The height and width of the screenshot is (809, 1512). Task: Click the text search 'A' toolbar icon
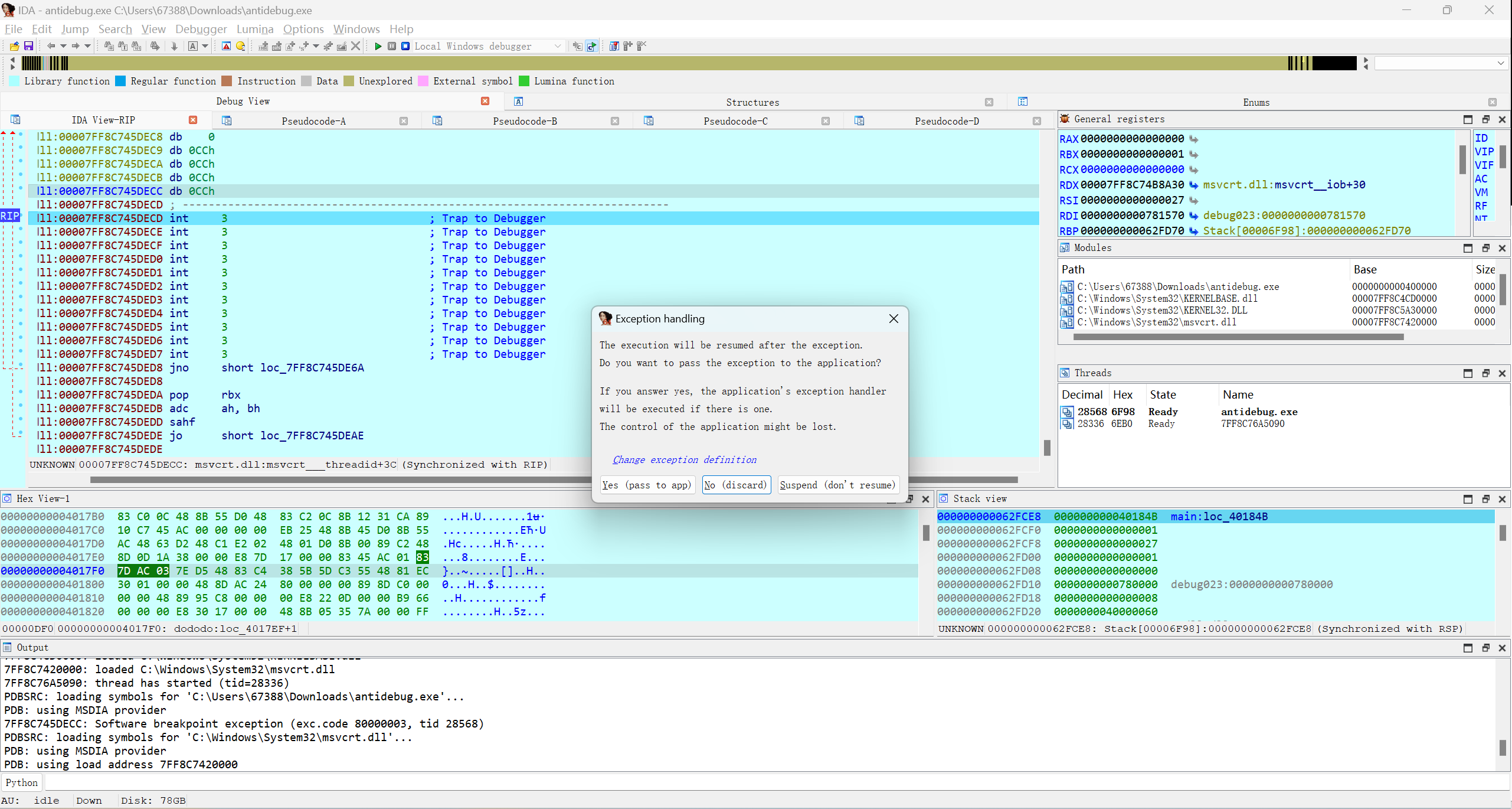pos(193,46)
